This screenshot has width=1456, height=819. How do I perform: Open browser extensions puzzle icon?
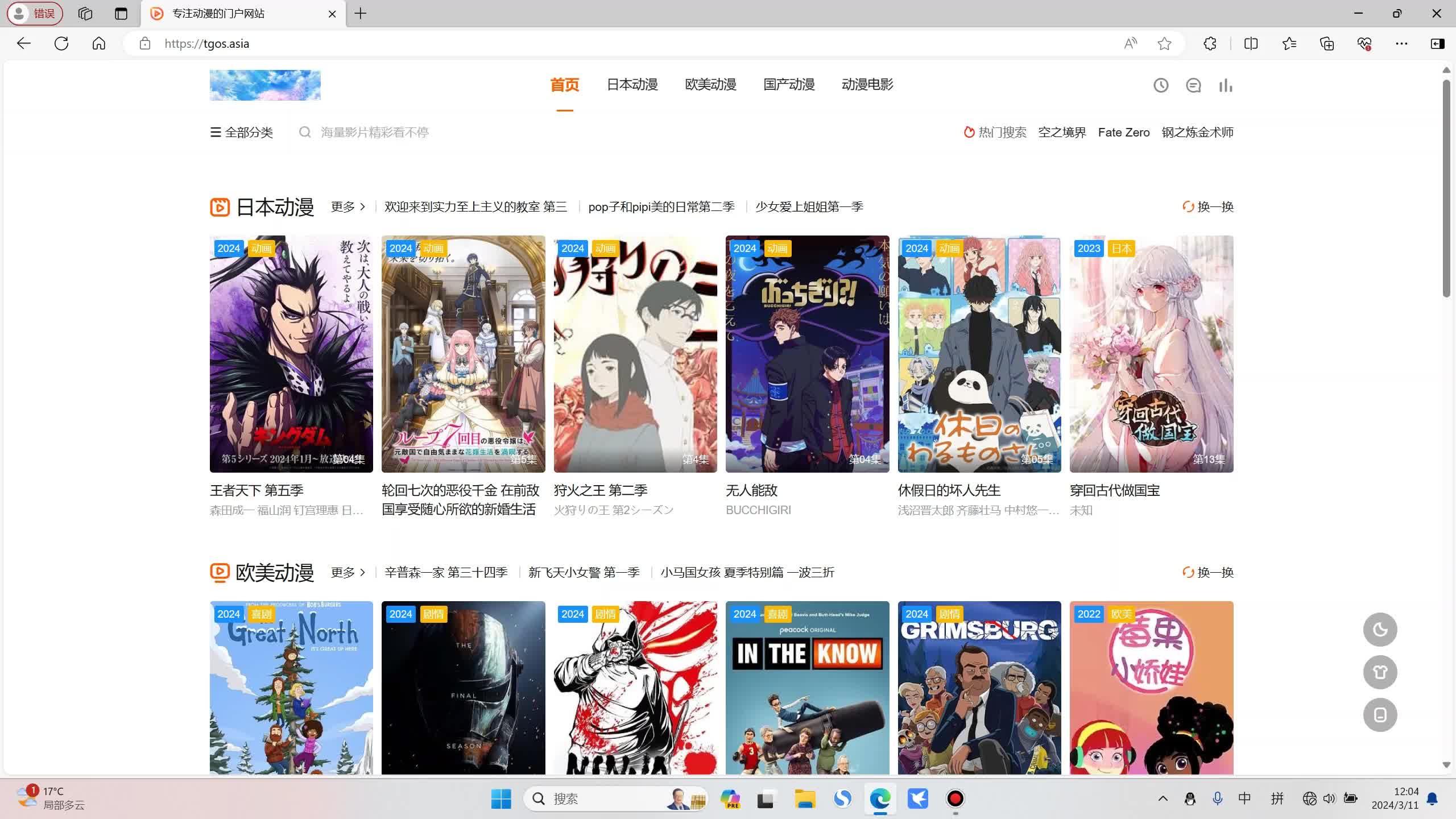click(x=1210, y=43)
